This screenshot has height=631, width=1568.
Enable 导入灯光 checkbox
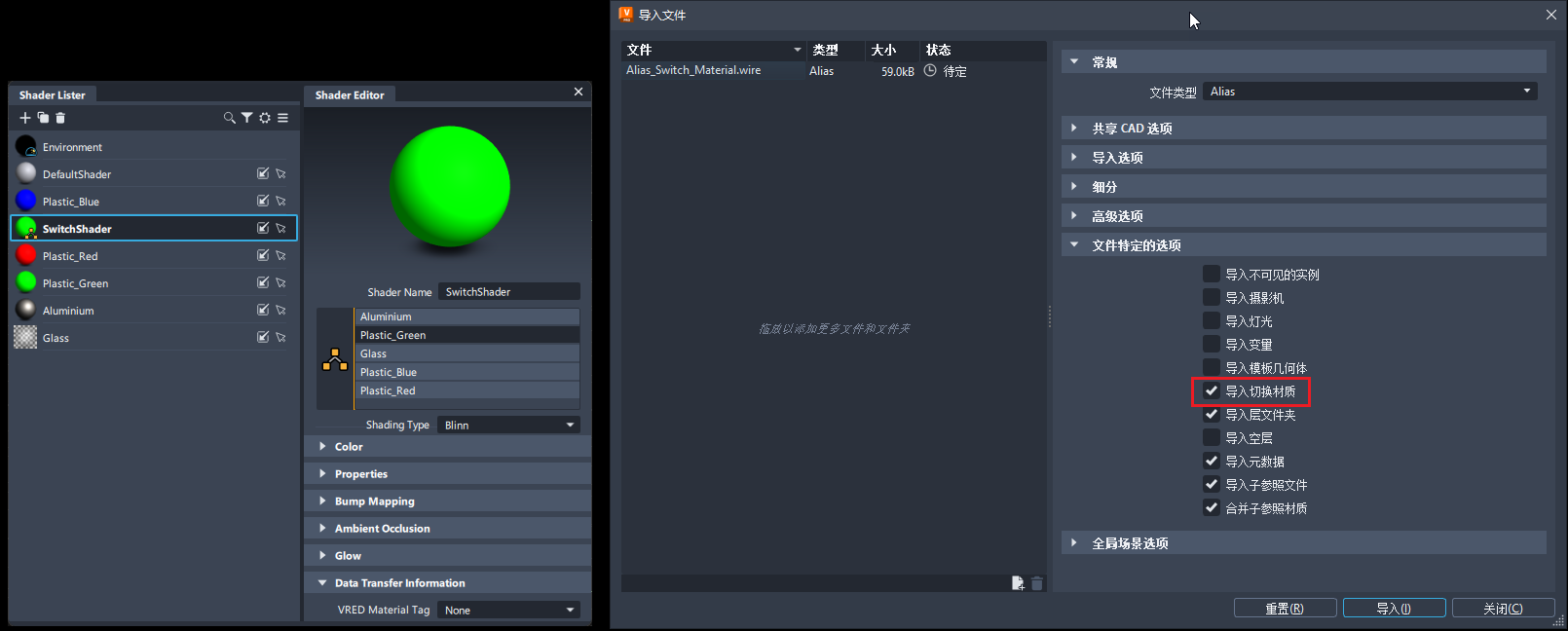(x=1212, y=320)
